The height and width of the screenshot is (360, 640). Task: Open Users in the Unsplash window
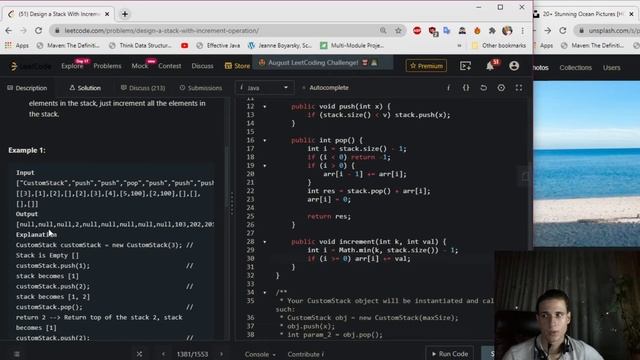[x=611, y=68]
